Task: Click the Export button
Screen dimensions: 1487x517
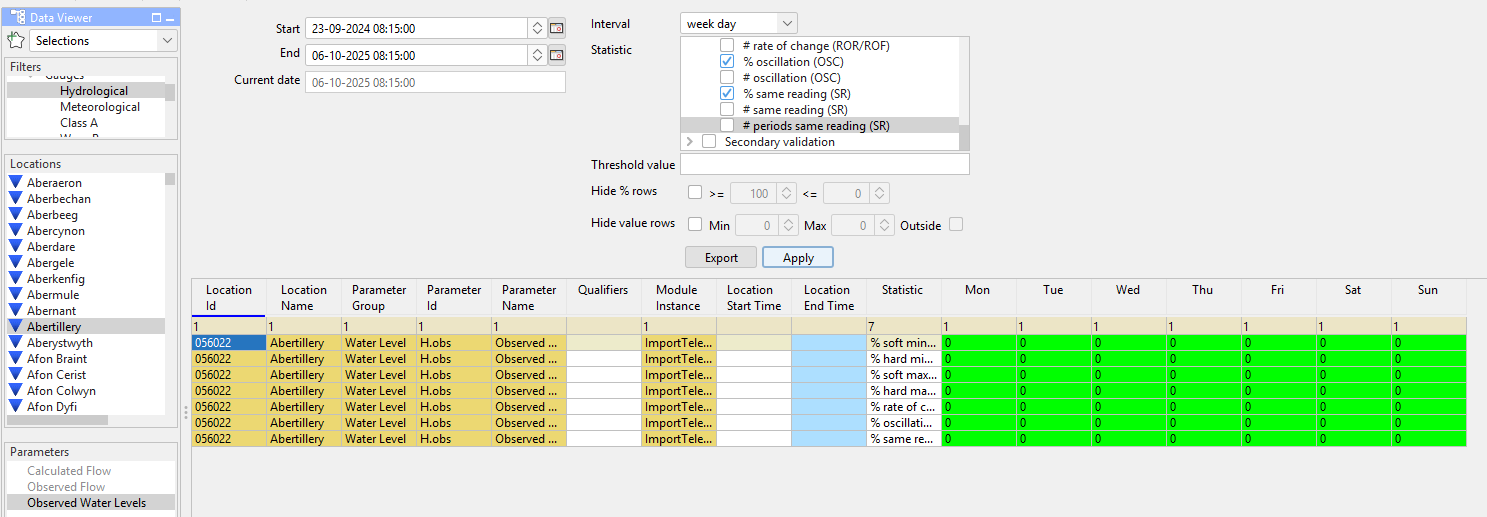Action: 721,257
